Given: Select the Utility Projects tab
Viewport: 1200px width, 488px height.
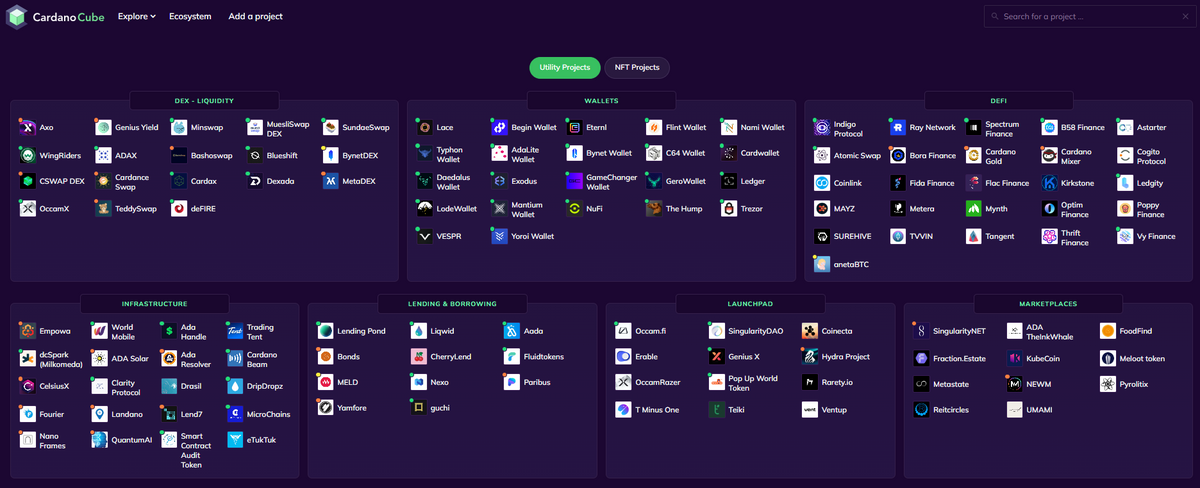Looking at the screenshot, I should pos(565,67).
